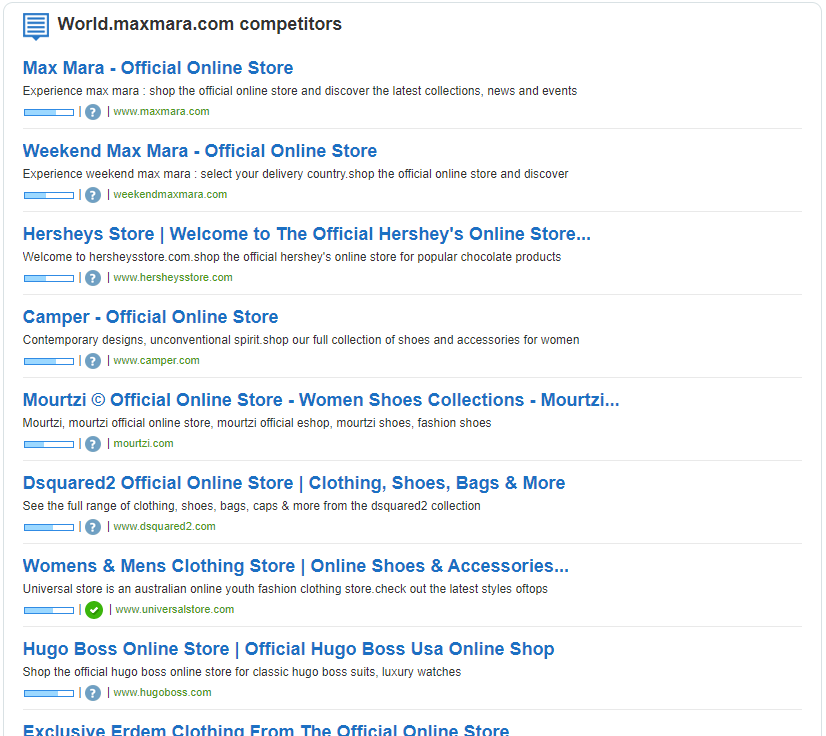Screen dimensions: 826x736
Task: Visit the www.hugoboss.com green URL
Action: (x=162, y=692)
